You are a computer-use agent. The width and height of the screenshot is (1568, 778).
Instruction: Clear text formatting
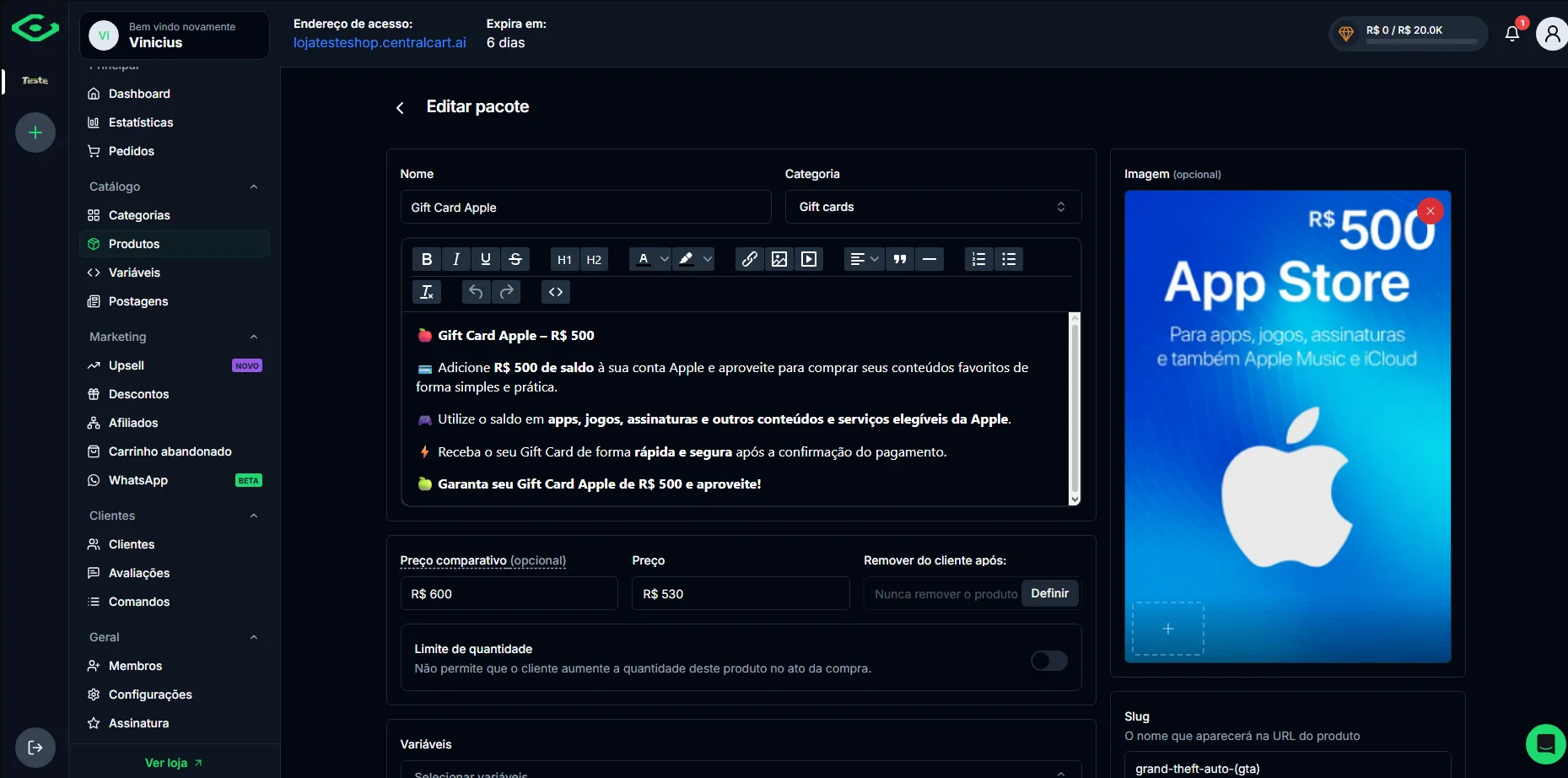427,292
